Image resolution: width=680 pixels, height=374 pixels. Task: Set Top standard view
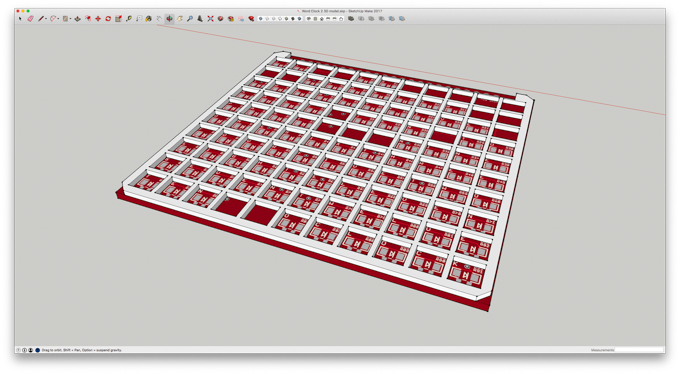click(315, 19)
